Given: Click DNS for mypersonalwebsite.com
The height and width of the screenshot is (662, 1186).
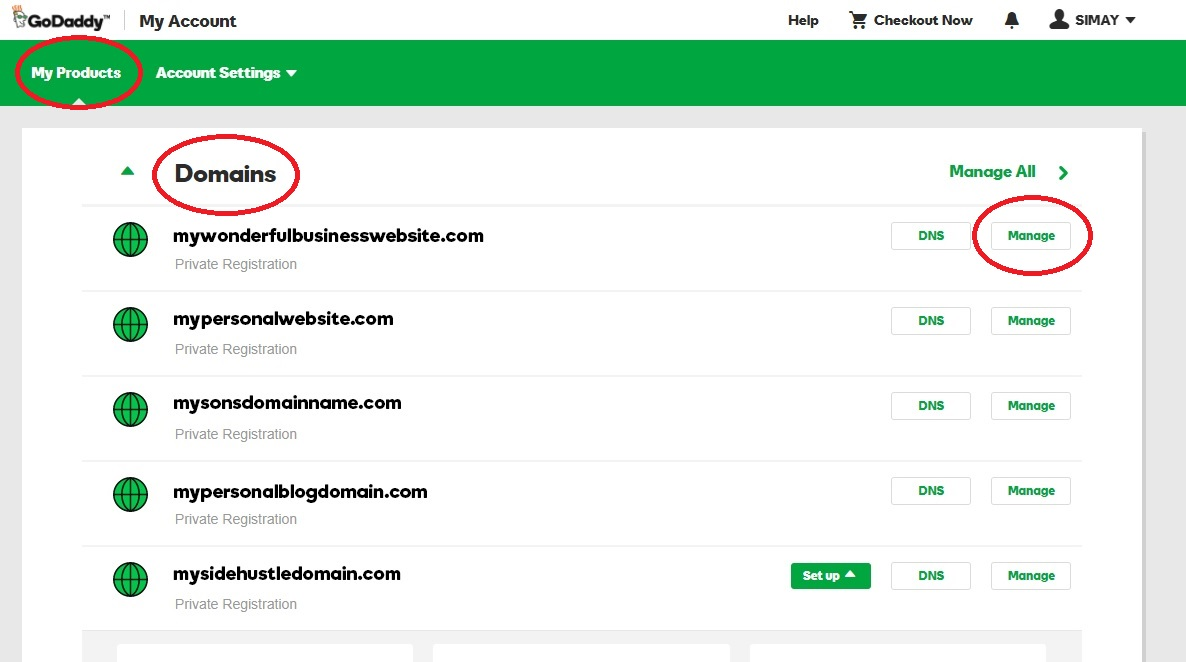Looking at the screenshot, I should 930,320.
